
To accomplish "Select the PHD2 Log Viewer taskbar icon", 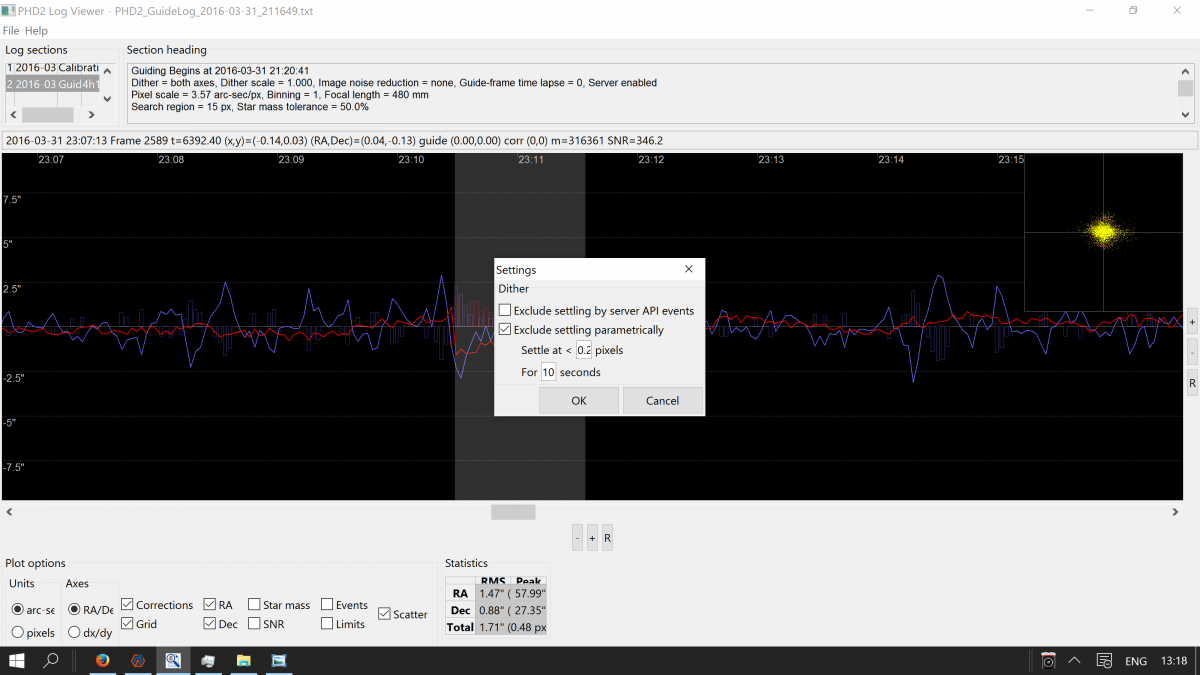I will (x=172, y=660).
